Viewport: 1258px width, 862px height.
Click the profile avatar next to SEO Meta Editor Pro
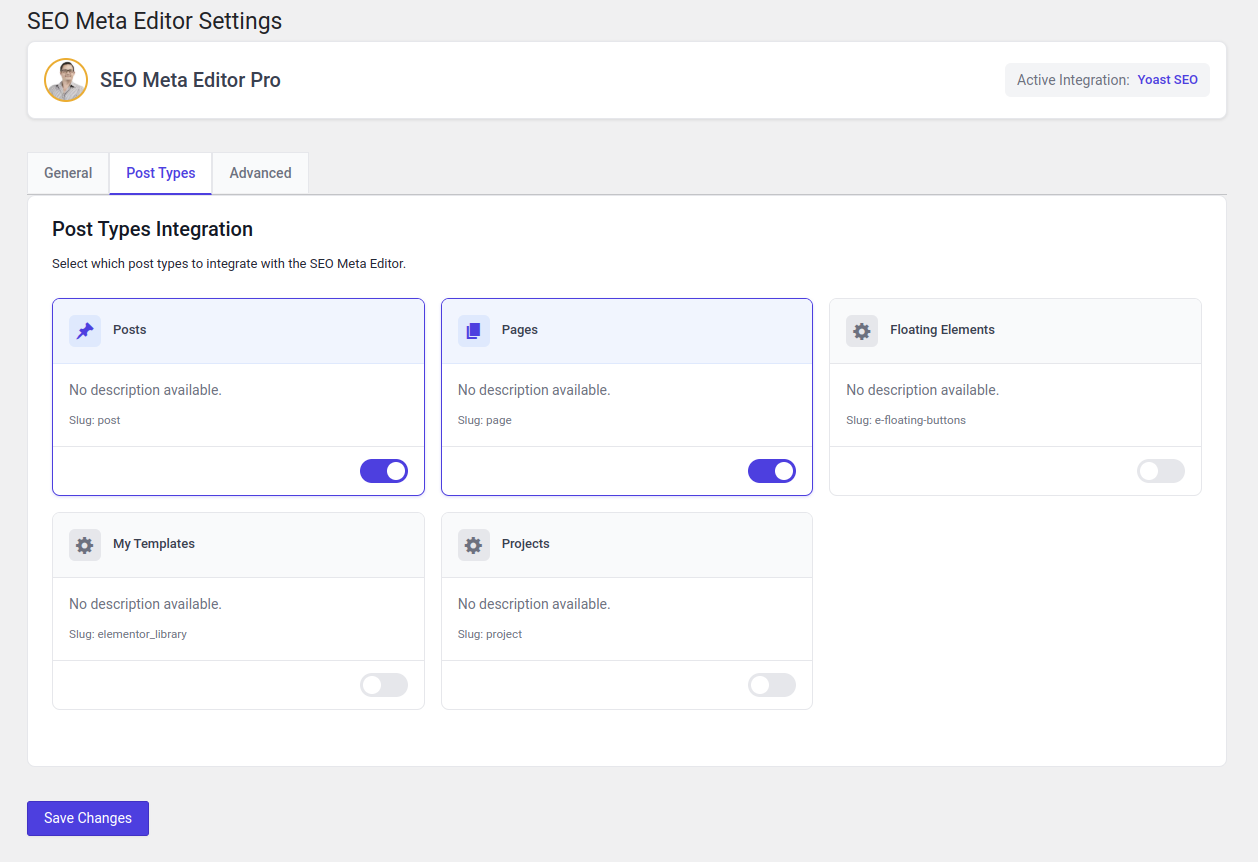point(66,80)
